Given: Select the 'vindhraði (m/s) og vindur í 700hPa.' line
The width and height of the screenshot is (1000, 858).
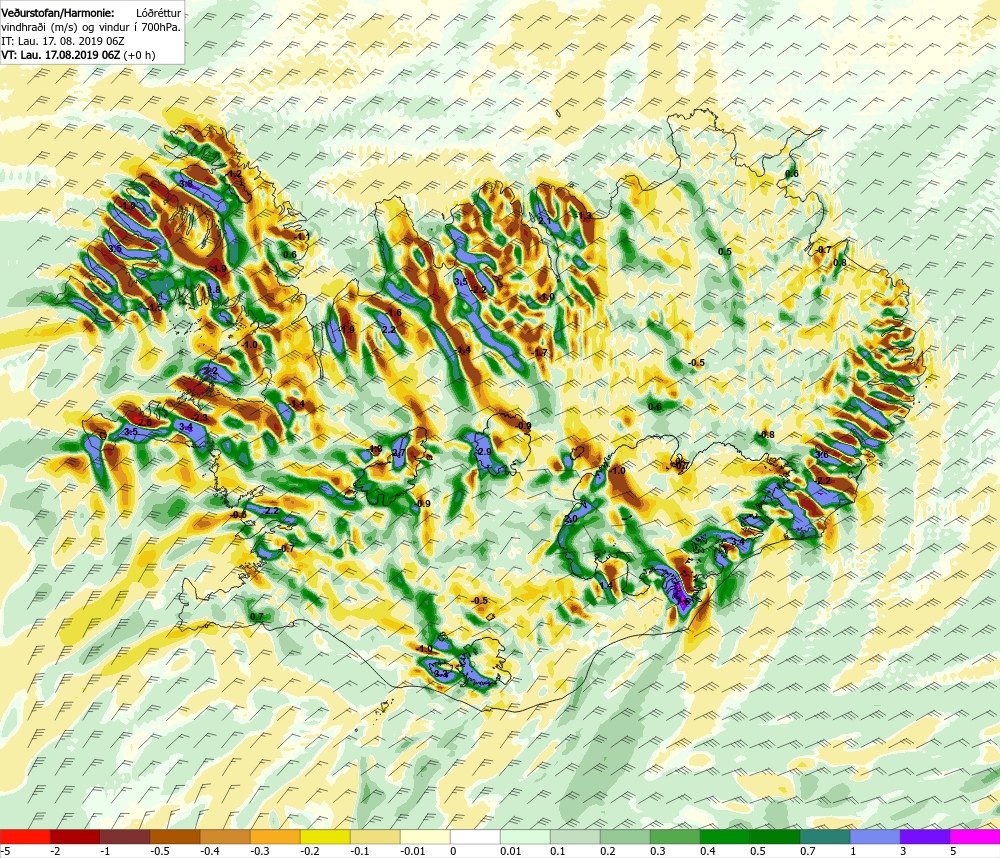Looking at the screenshot, I should pos(91,27).
